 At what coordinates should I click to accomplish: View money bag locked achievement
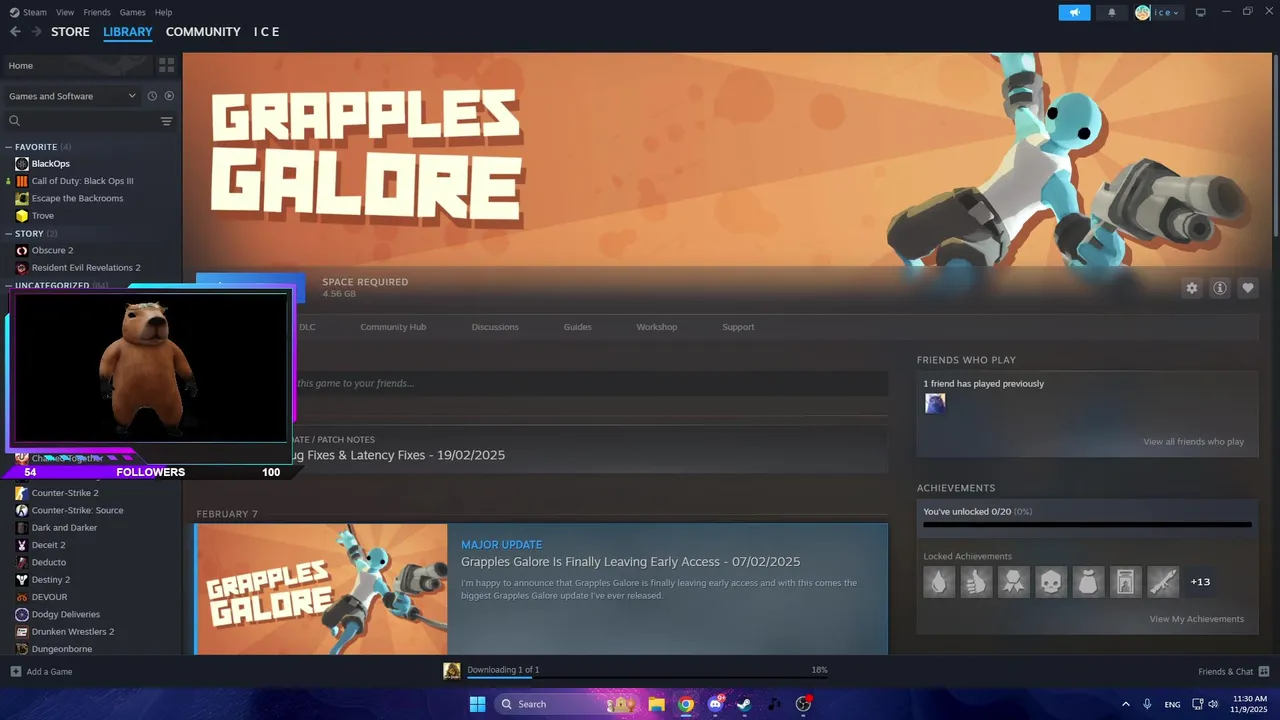pos(1088,581)
